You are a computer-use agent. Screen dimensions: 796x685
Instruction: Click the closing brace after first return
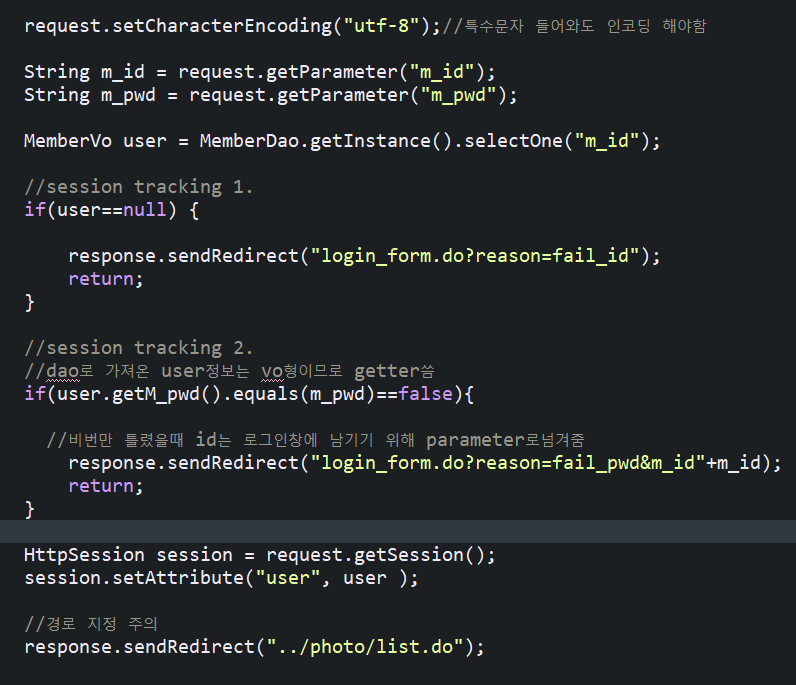click(x=29, y=302)
